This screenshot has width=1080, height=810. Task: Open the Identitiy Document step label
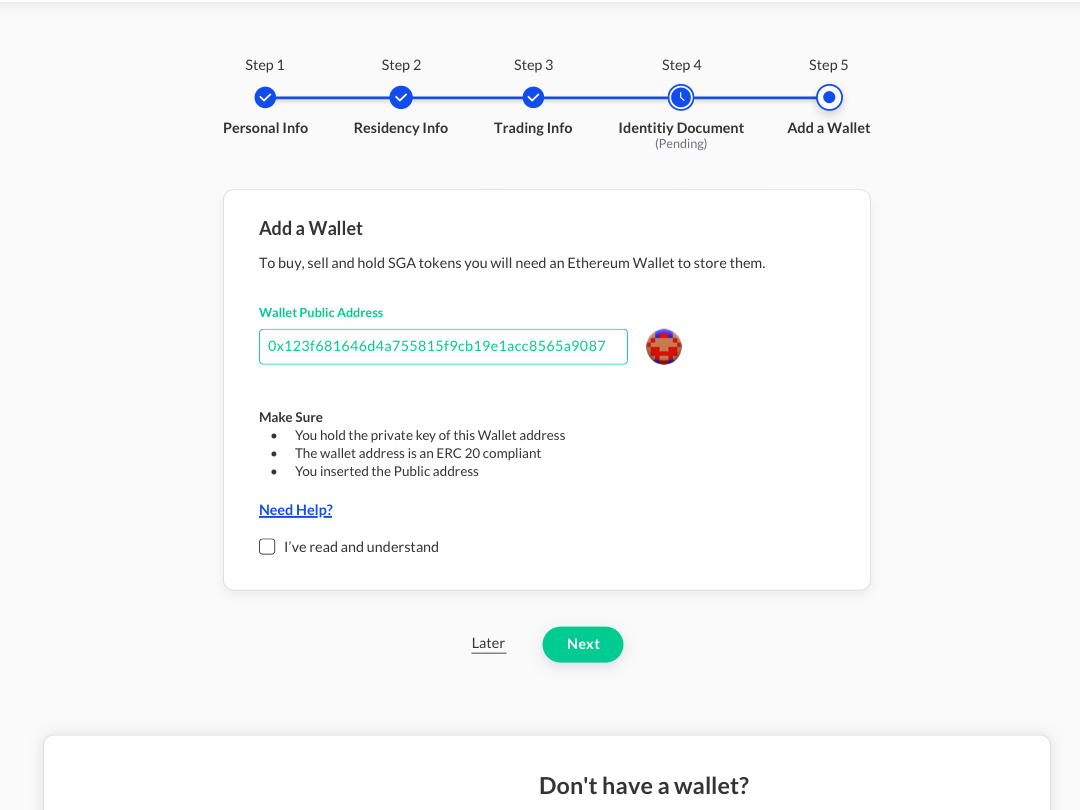coord(681,128)
